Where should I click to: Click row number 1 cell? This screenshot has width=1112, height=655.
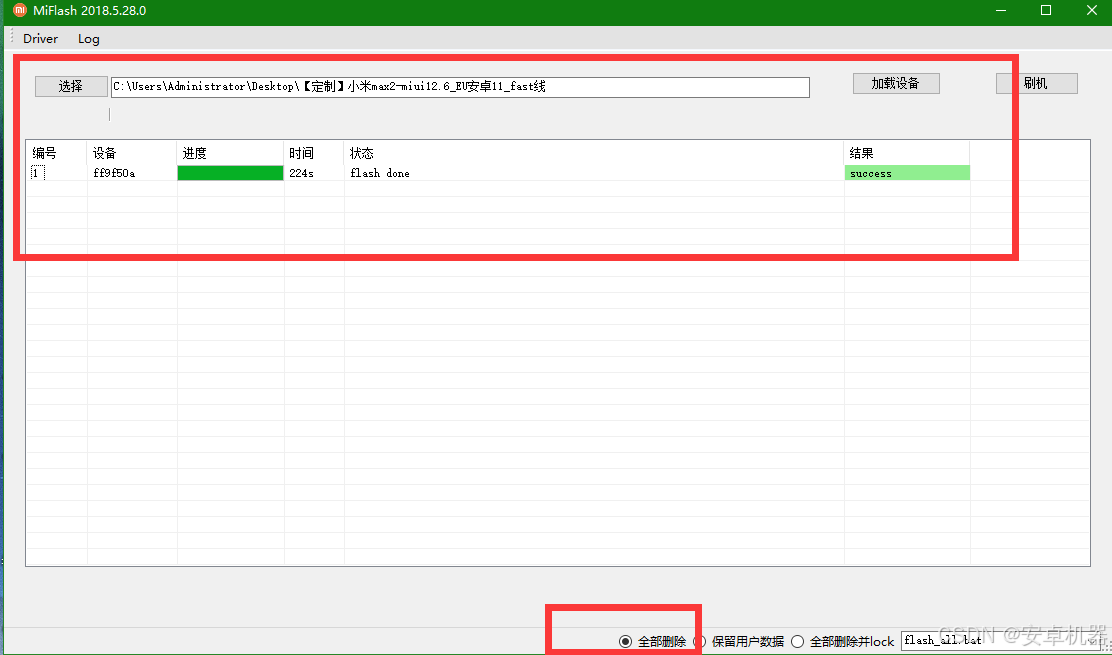point(37,173)
